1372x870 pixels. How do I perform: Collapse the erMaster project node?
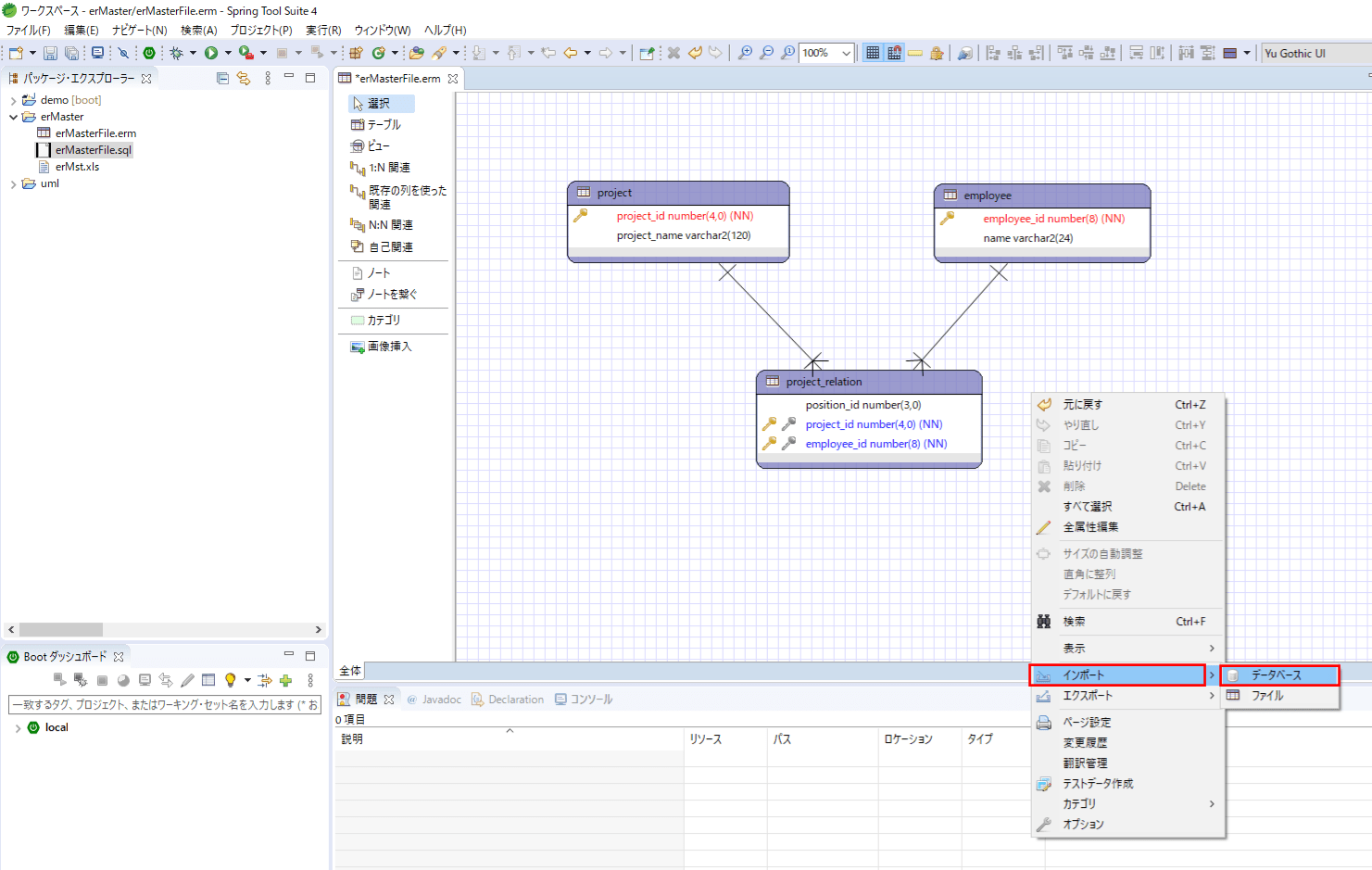13,117
